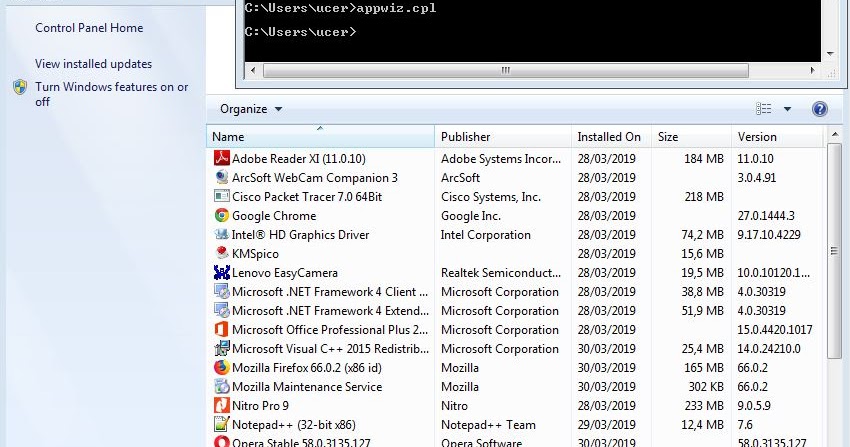
Task: Click the .NET Framework 4 Extended icon
Action: [x=222, y=310]
